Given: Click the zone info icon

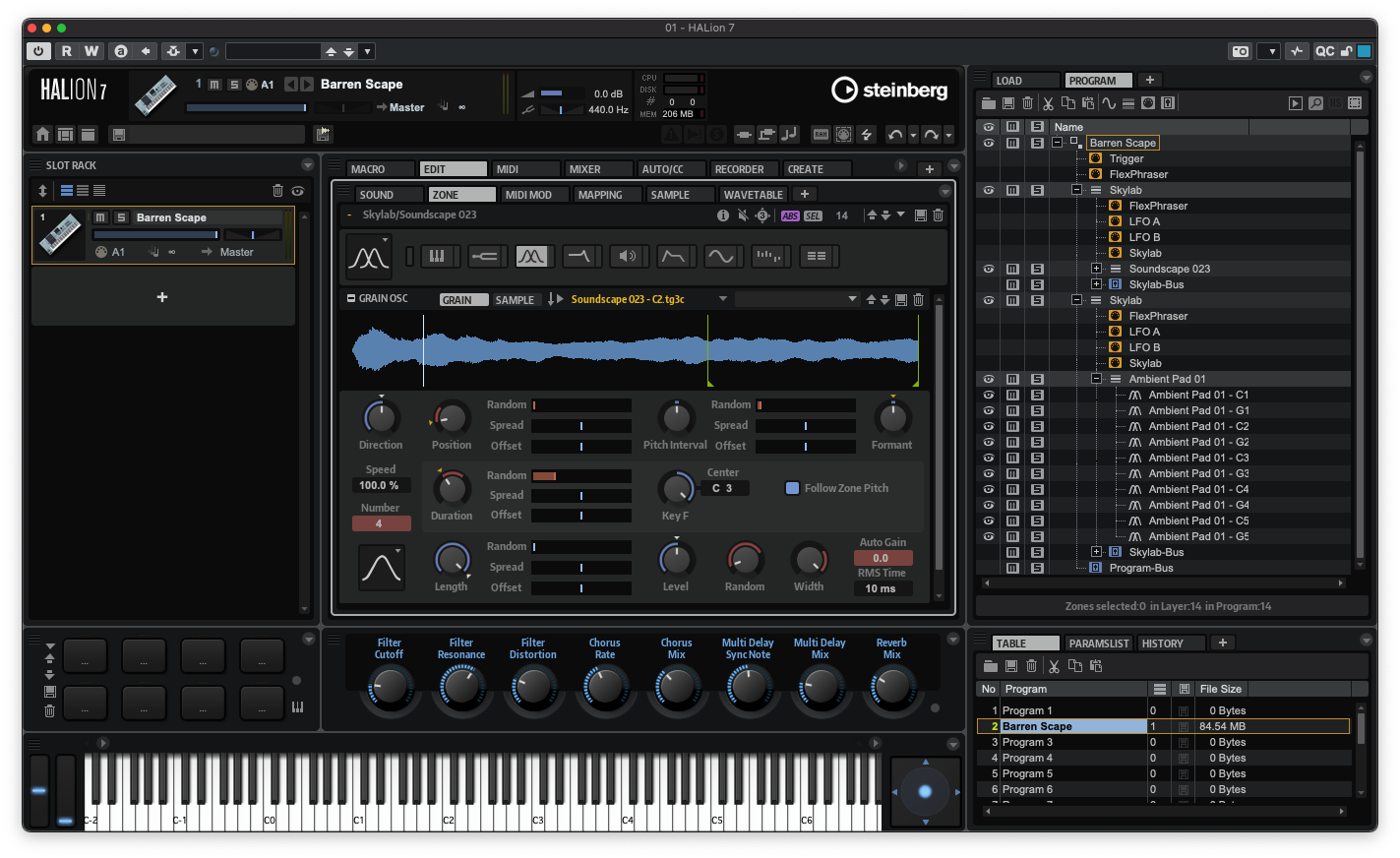Looking at the screenshot, I should click(x=723, y=215).
